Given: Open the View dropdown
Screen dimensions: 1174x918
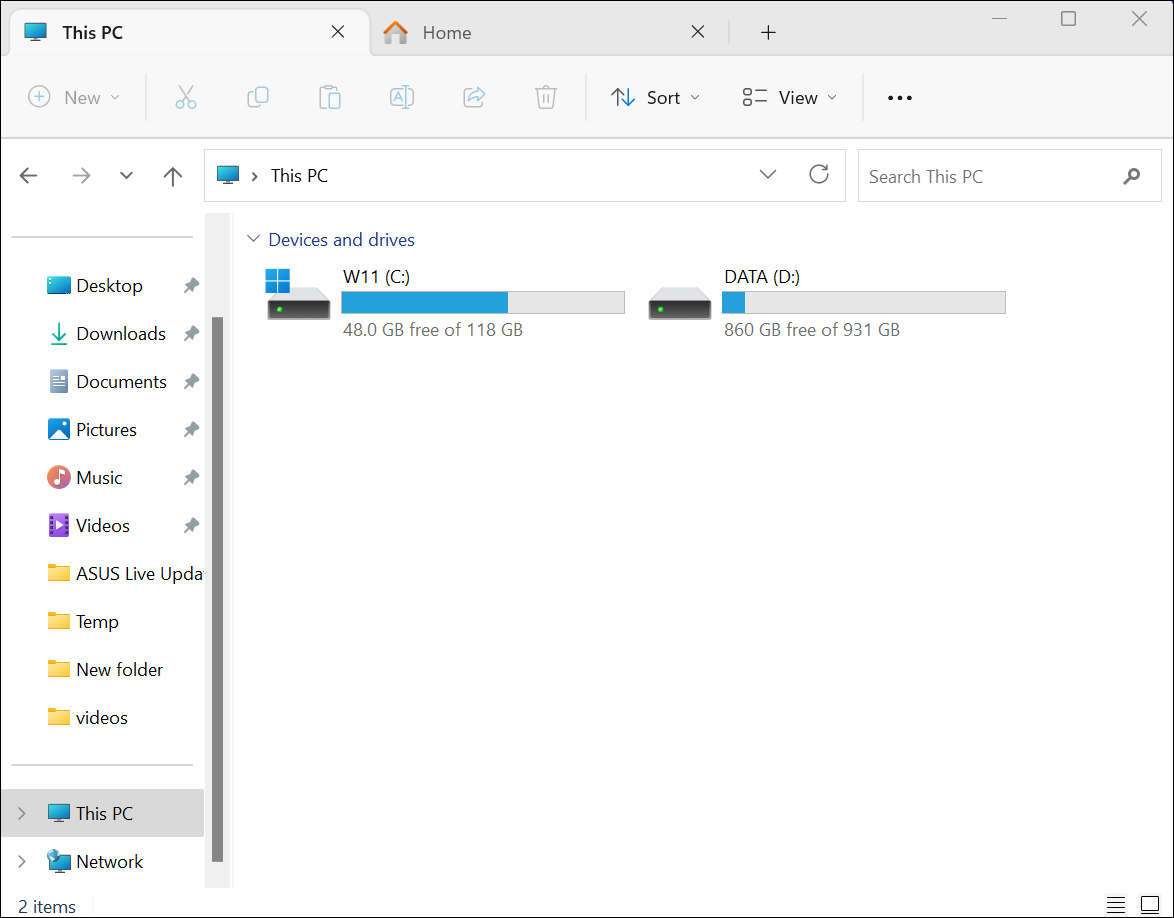Looking at the screenshot, I should pyautogui.click(x=788, y=97).
